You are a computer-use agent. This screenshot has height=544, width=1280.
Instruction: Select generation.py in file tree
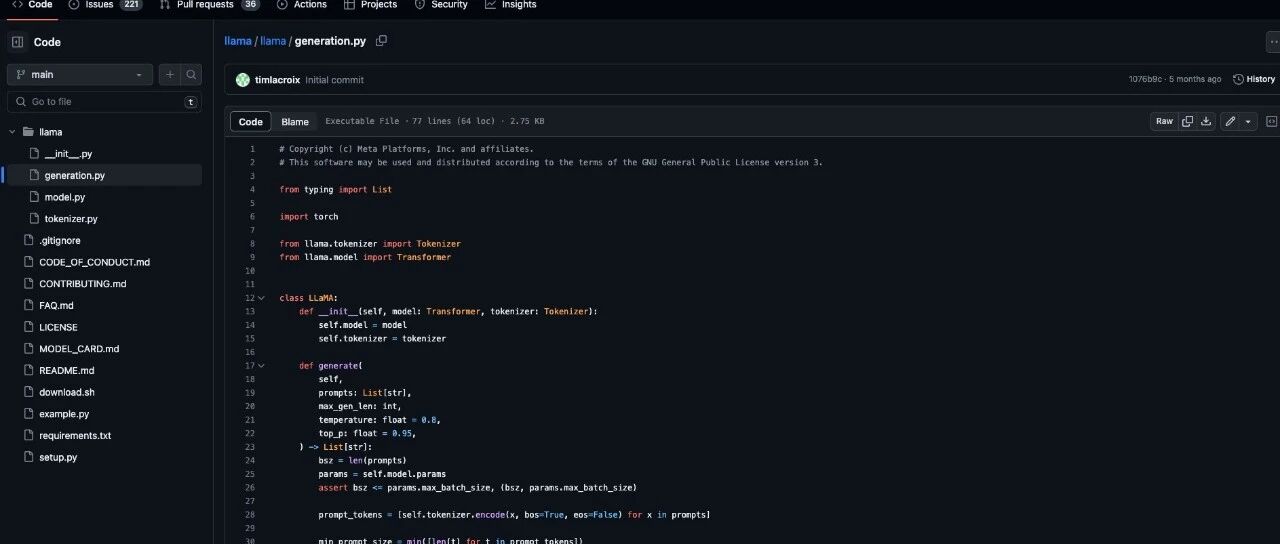(75, 175)
